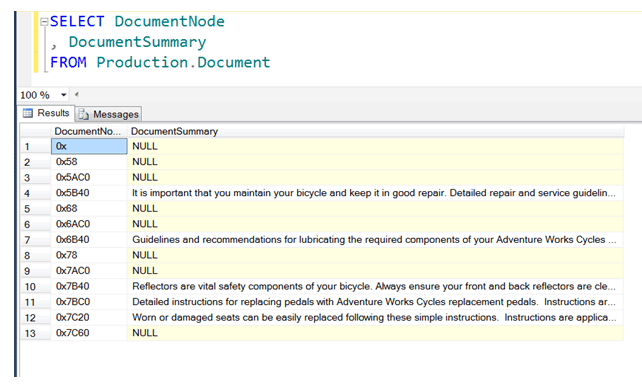Open the 100 % zoom dropdown

(x=63, y=95)
